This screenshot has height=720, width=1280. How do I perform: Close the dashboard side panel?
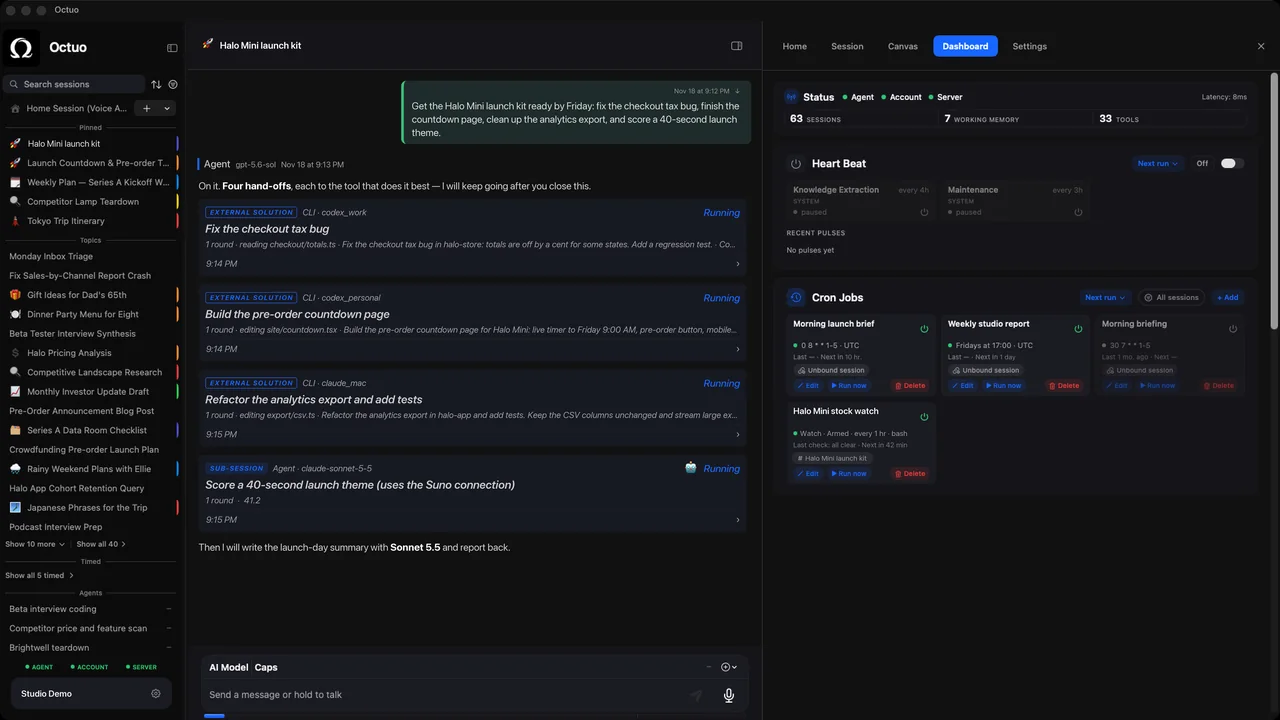(1261, 46)
